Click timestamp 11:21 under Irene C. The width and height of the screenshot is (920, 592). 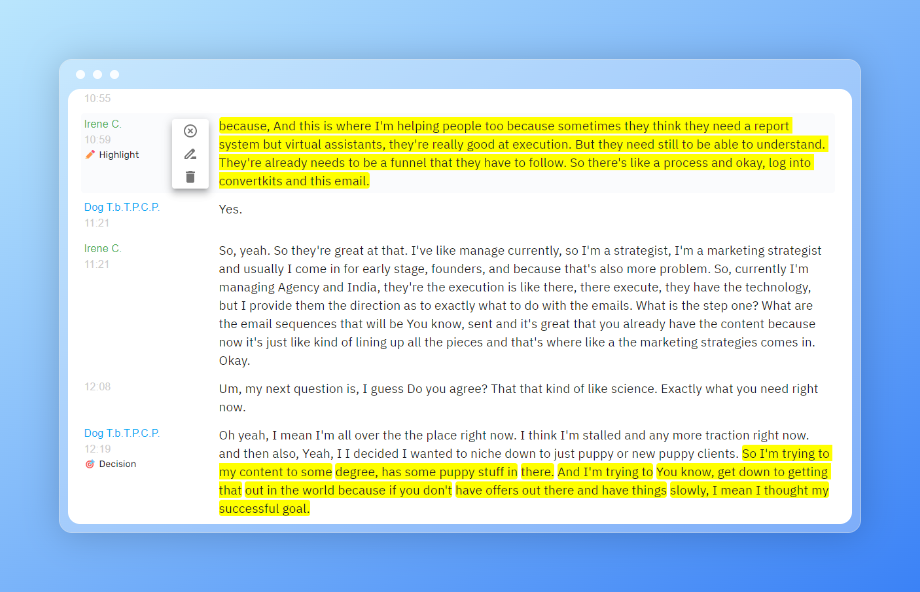click(x=97, y=265)
